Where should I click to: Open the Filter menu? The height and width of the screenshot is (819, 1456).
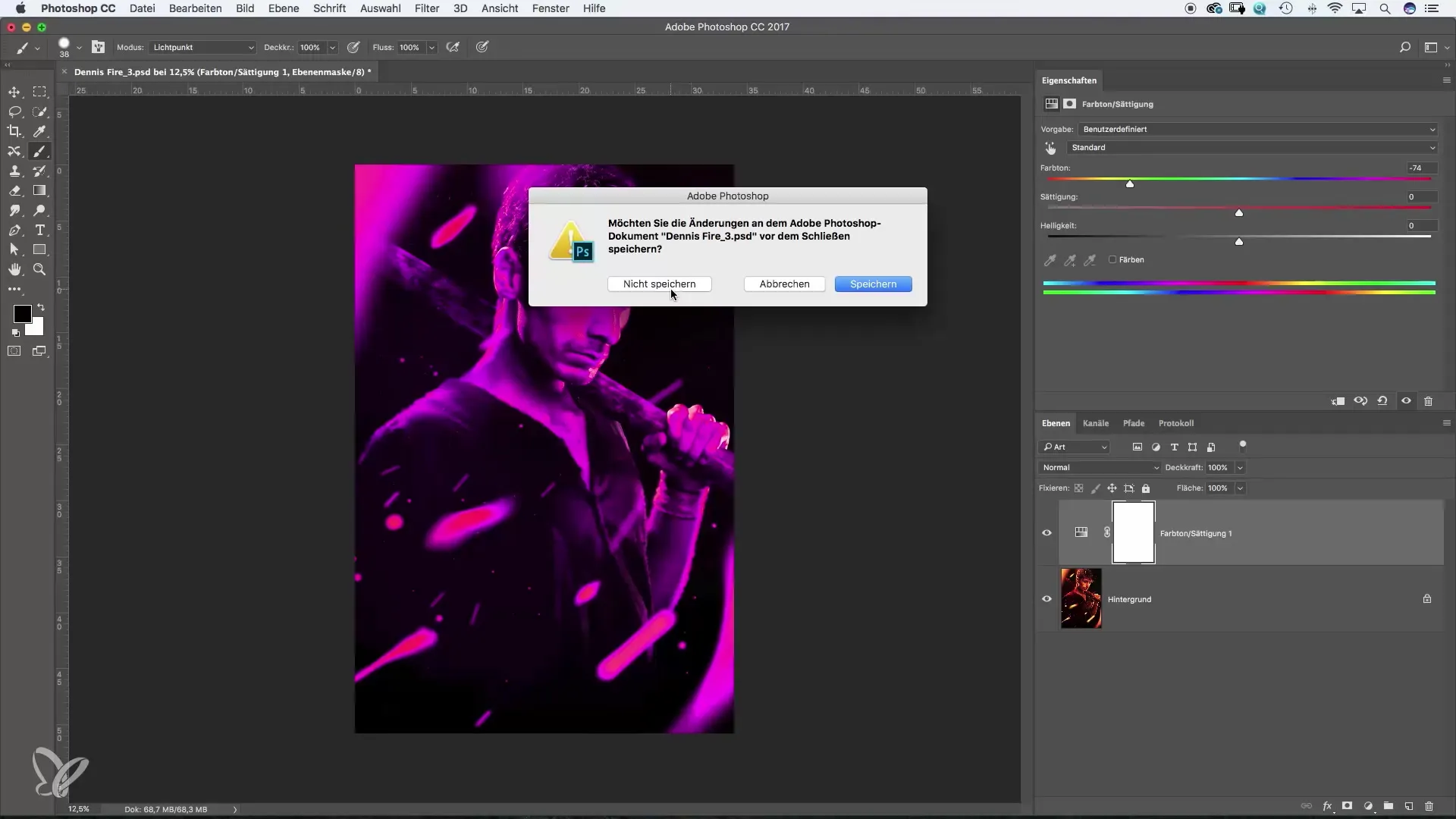[x=427, y=8]
